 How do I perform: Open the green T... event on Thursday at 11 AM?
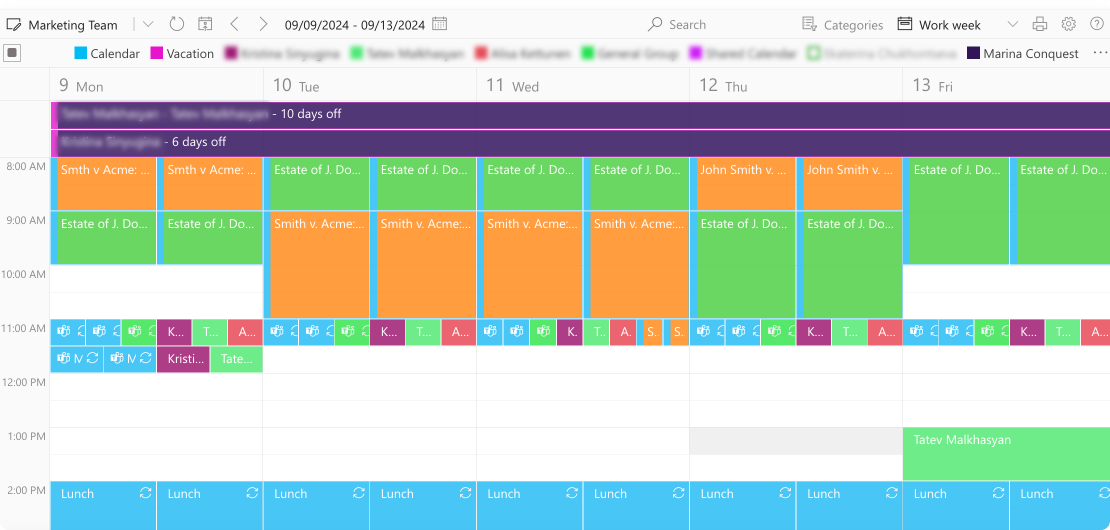[849, 332]
